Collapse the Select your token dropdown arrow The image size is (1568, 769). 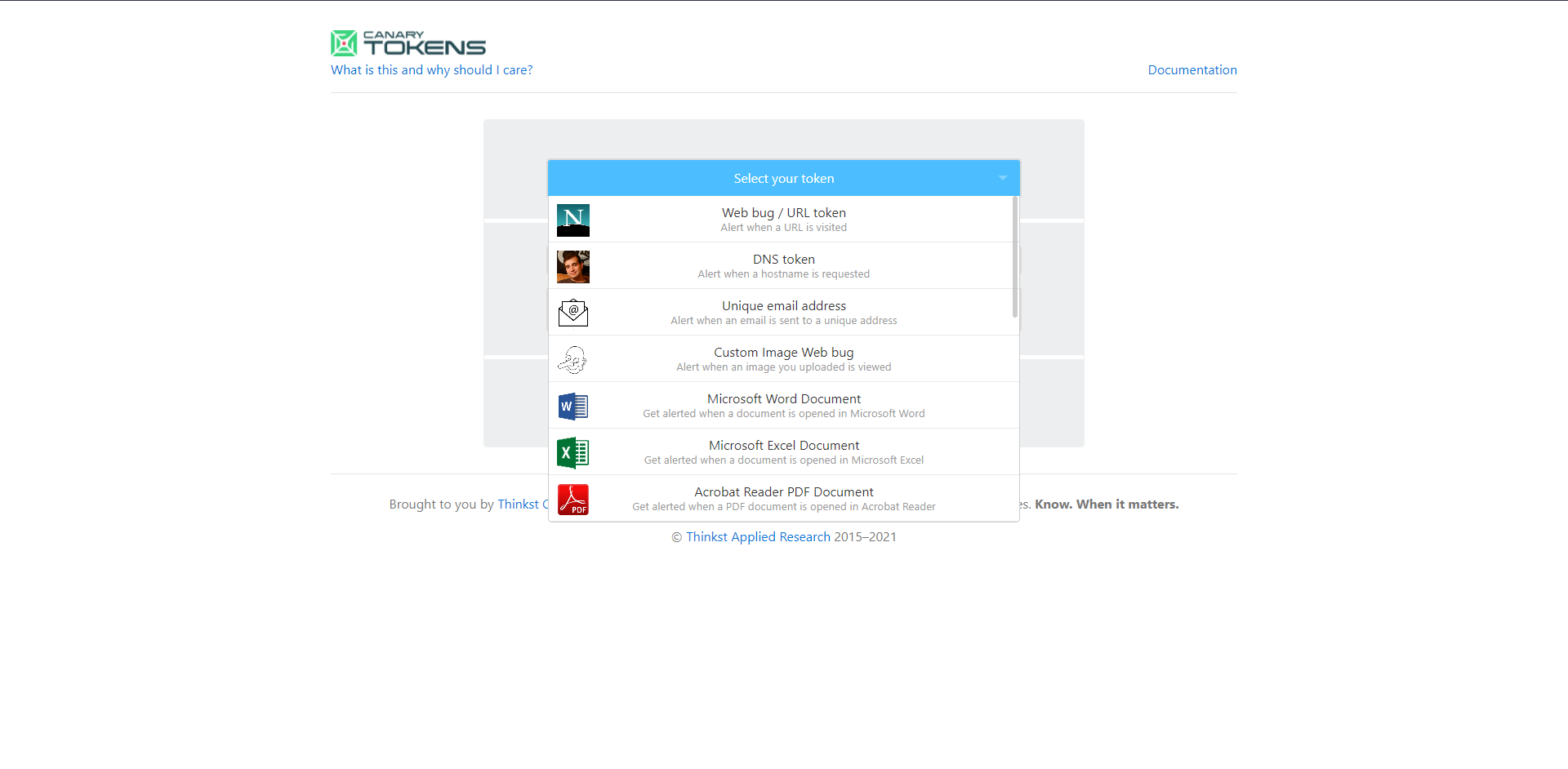pos(1003,178)
